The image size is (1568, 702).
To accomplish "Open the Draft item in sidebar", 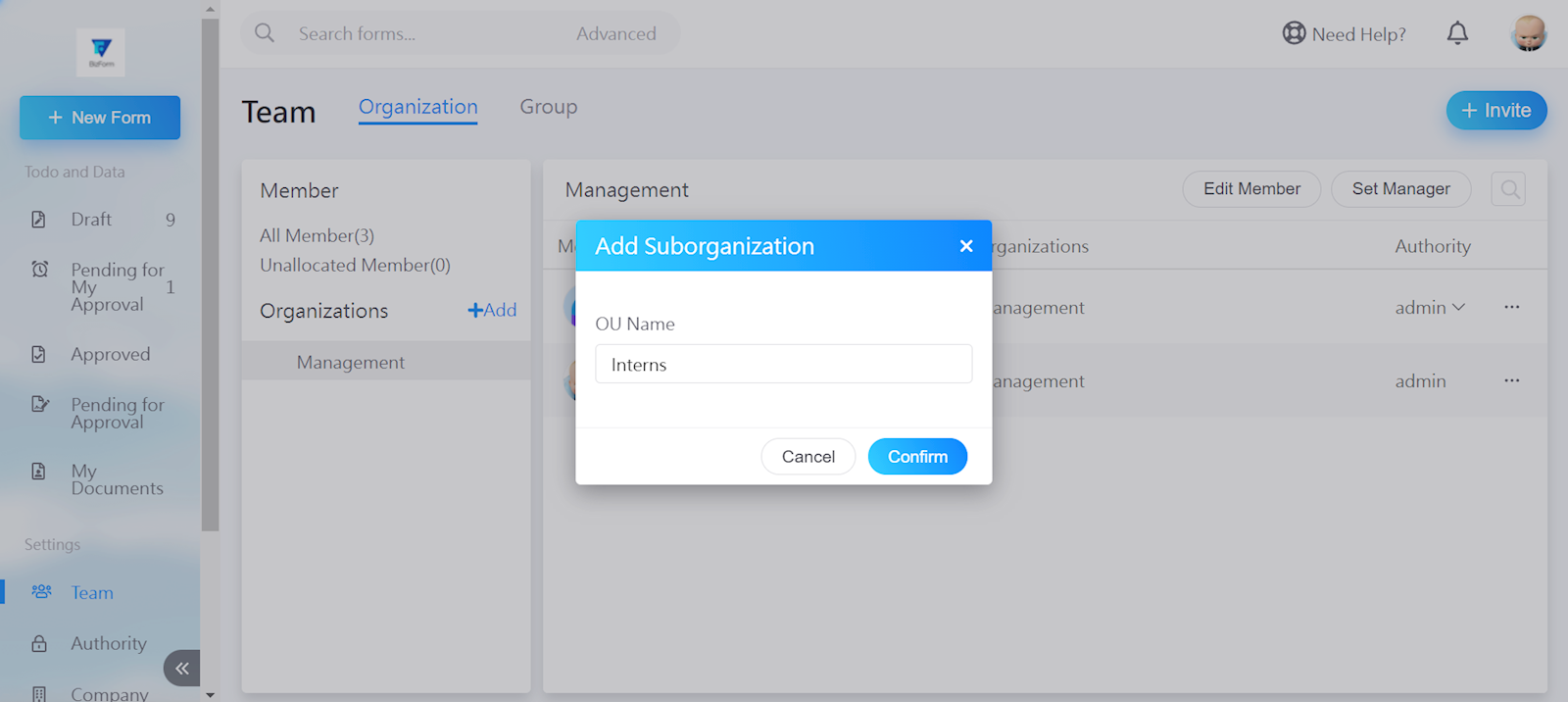I will pos(91,220).
